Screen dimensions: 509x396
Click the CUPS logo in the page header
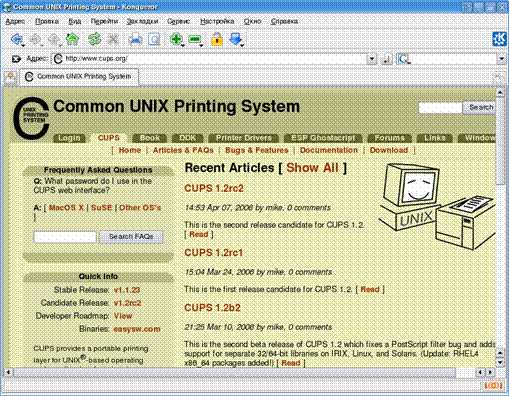pyautogui.click(x=31, y=118)
